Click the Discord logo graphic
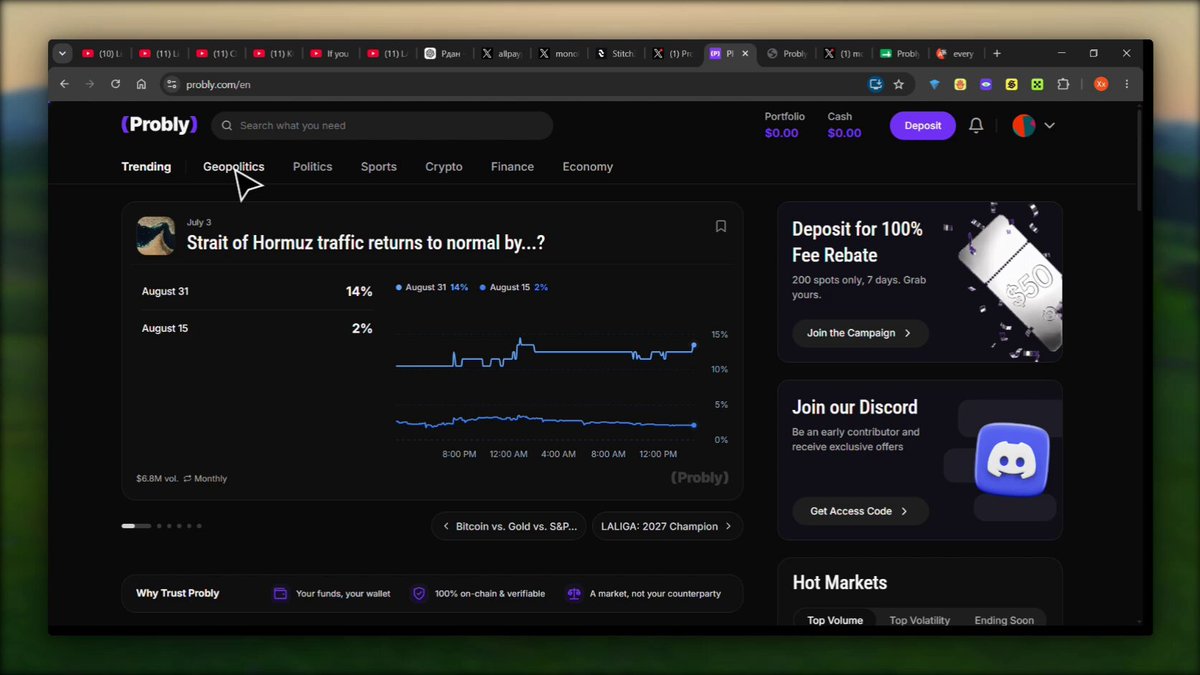This screenshot has height=675, width=1200. (x=1012, y=459)
